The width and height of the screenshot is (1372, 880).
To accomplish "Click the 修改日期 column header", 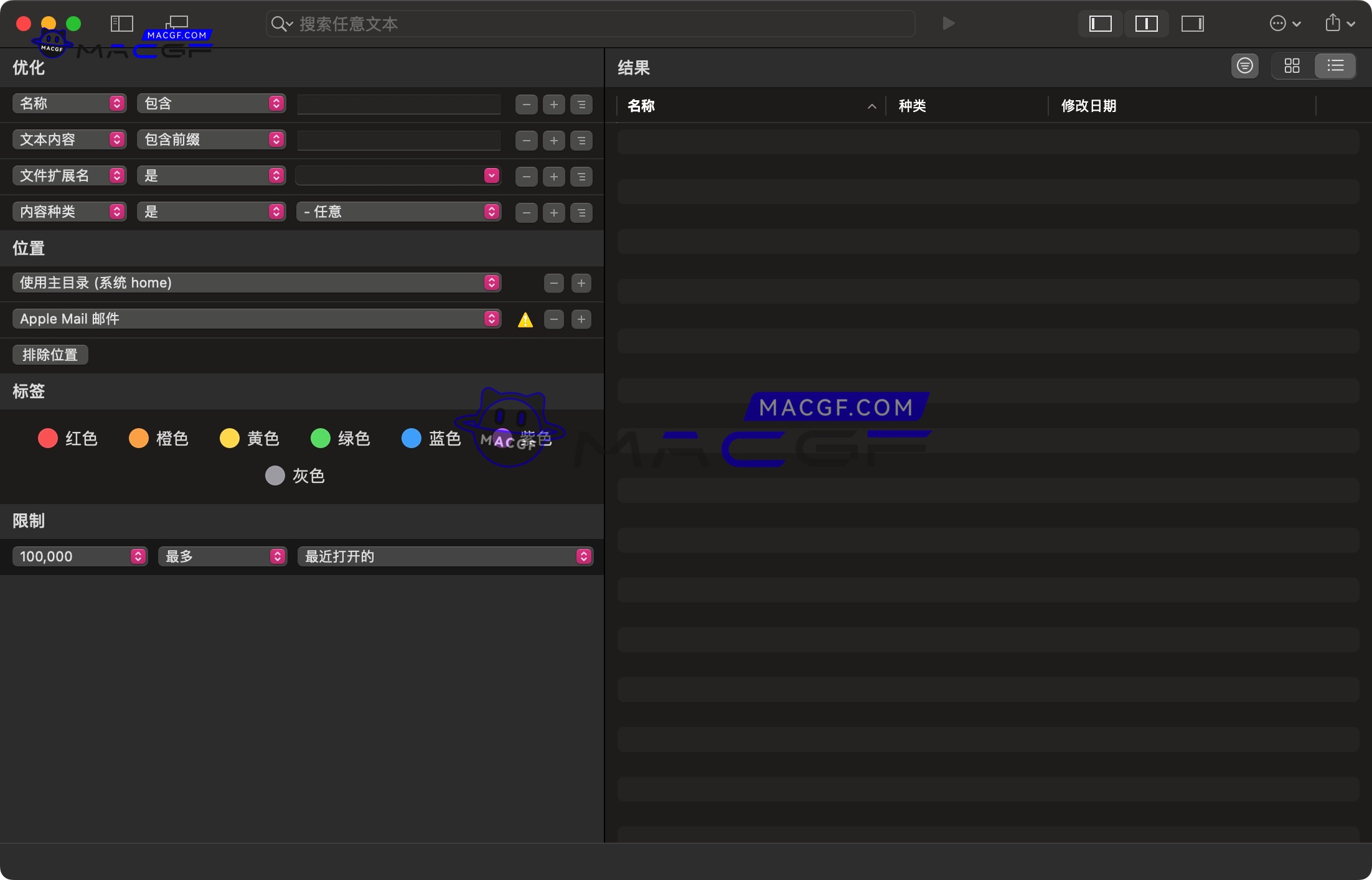I will click(1089, 106).
